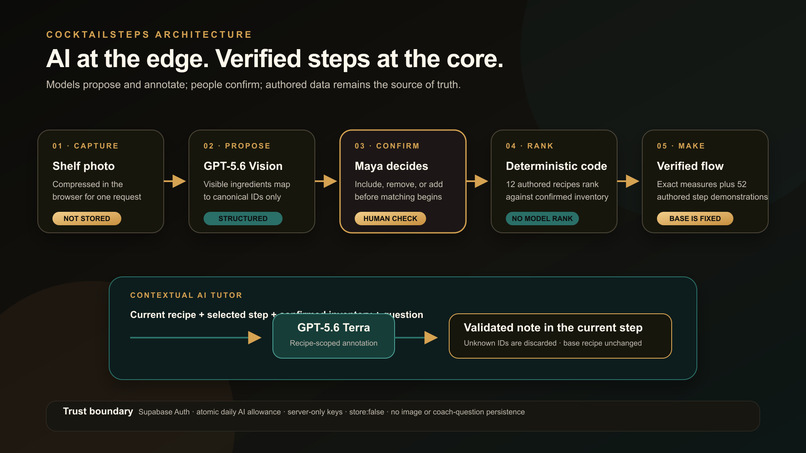Click the 'Shelf photo' card title

click(83, 166)
